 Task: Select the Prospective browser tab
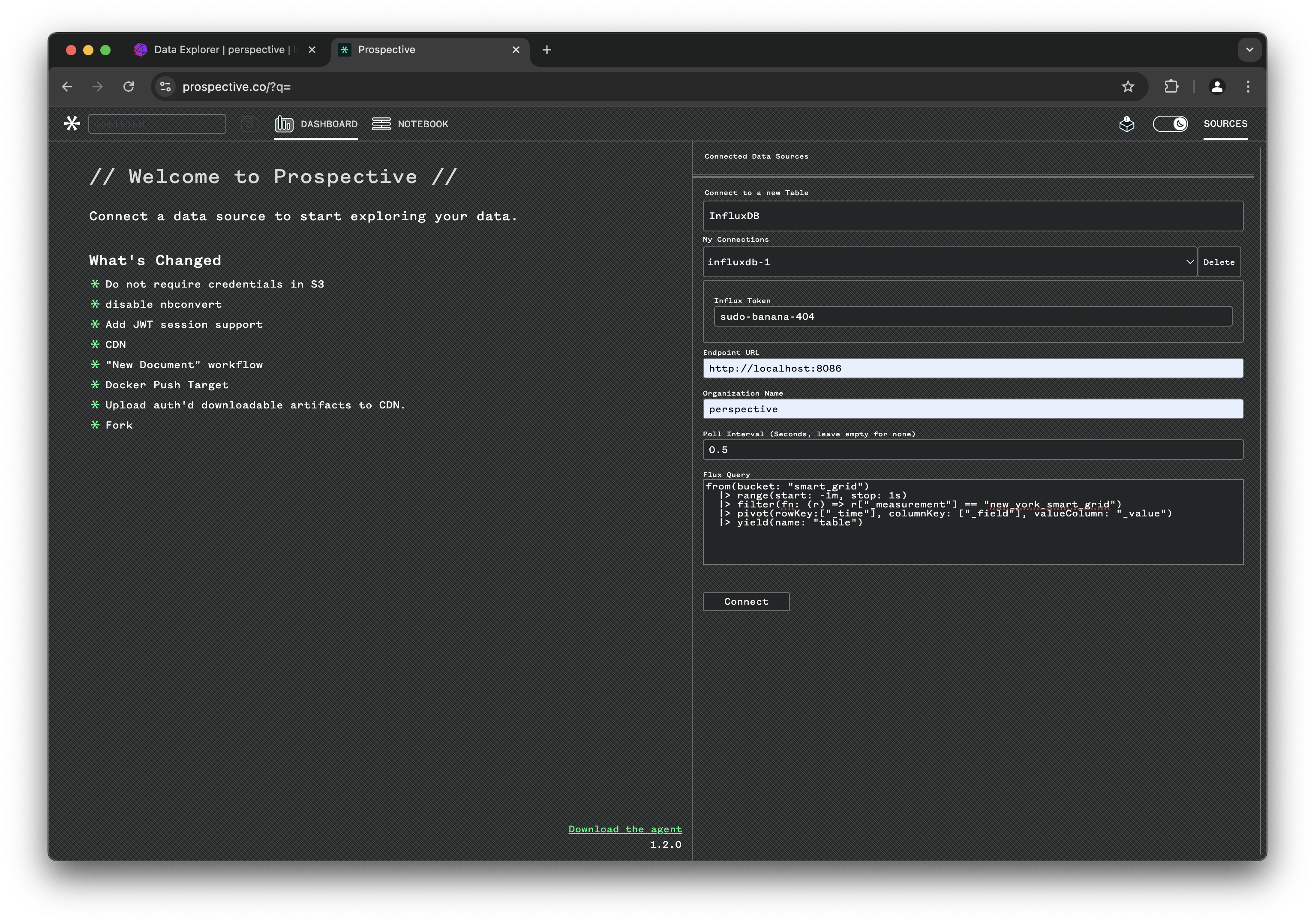pyautogui.click(x=429, y=50)
